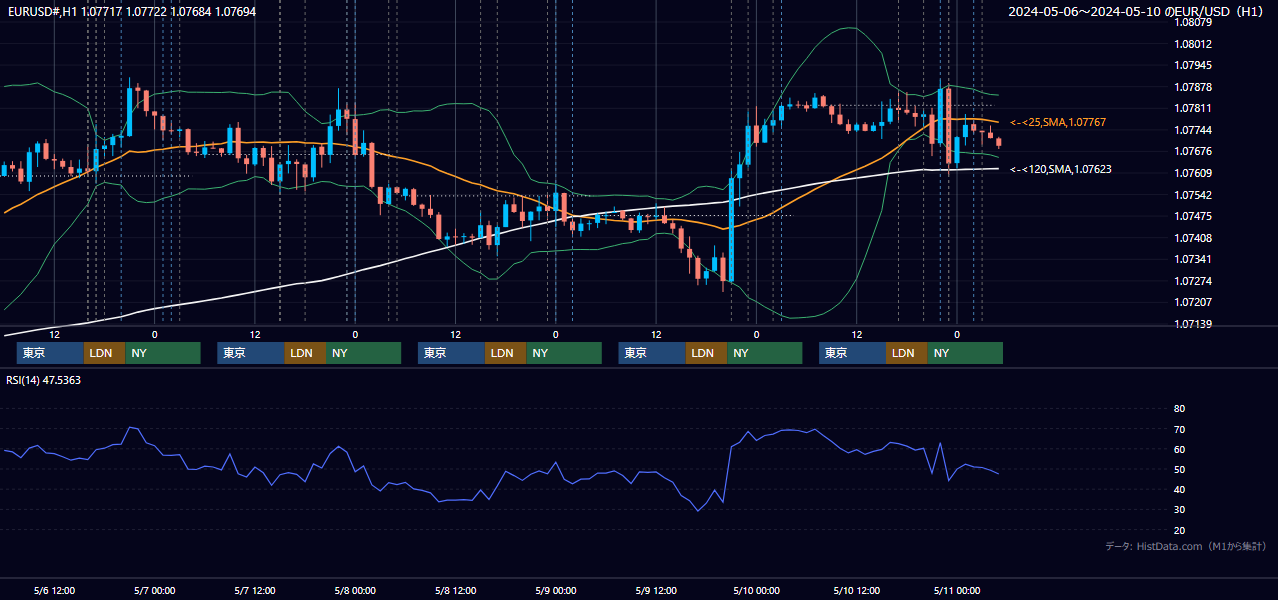Click price axis value 1.07811
1278x600 pixels.
point(1193,108)
